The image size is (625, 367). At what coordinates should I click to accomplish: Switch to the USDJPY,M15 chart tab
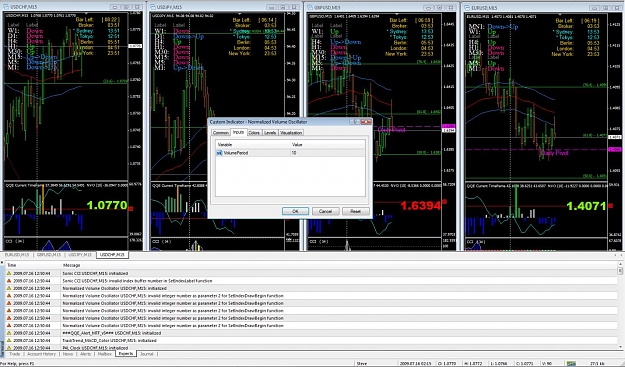(81, 255)
